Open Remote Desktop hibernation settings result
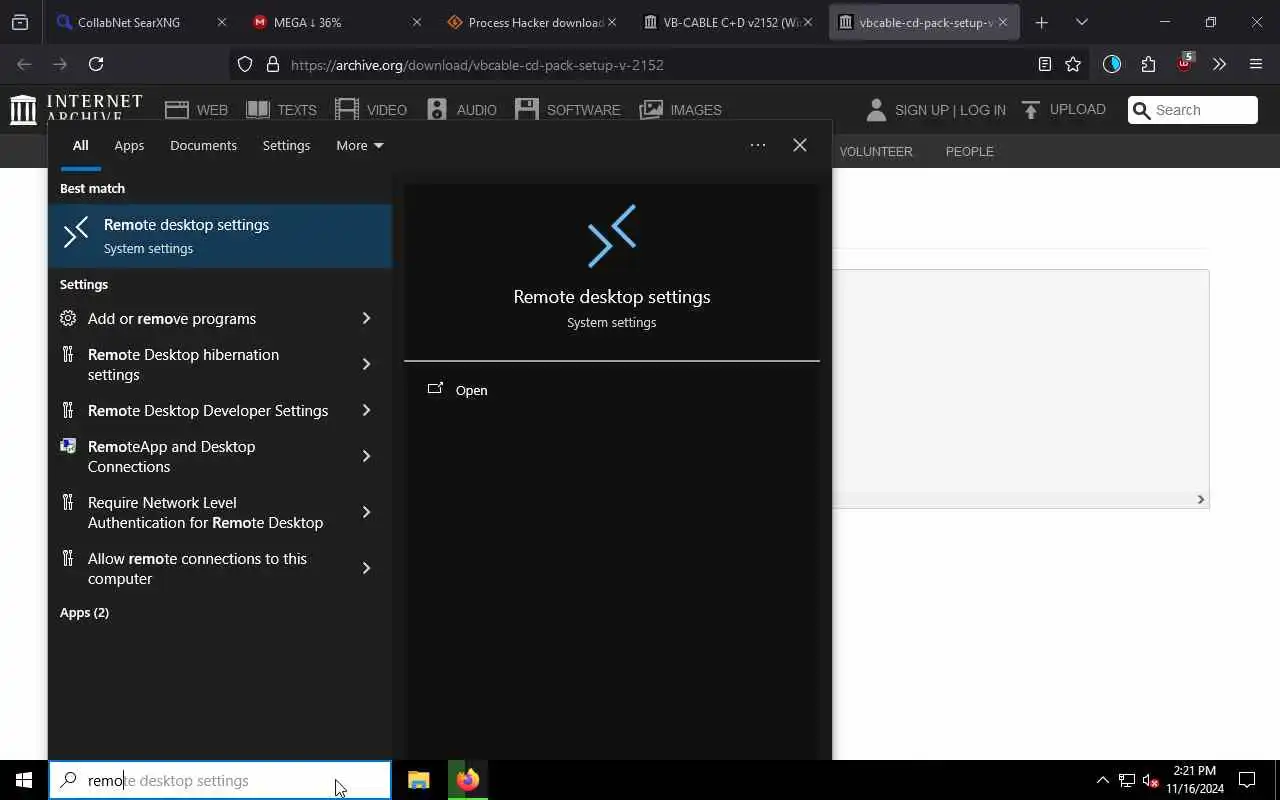 click(x=196, y=365)
